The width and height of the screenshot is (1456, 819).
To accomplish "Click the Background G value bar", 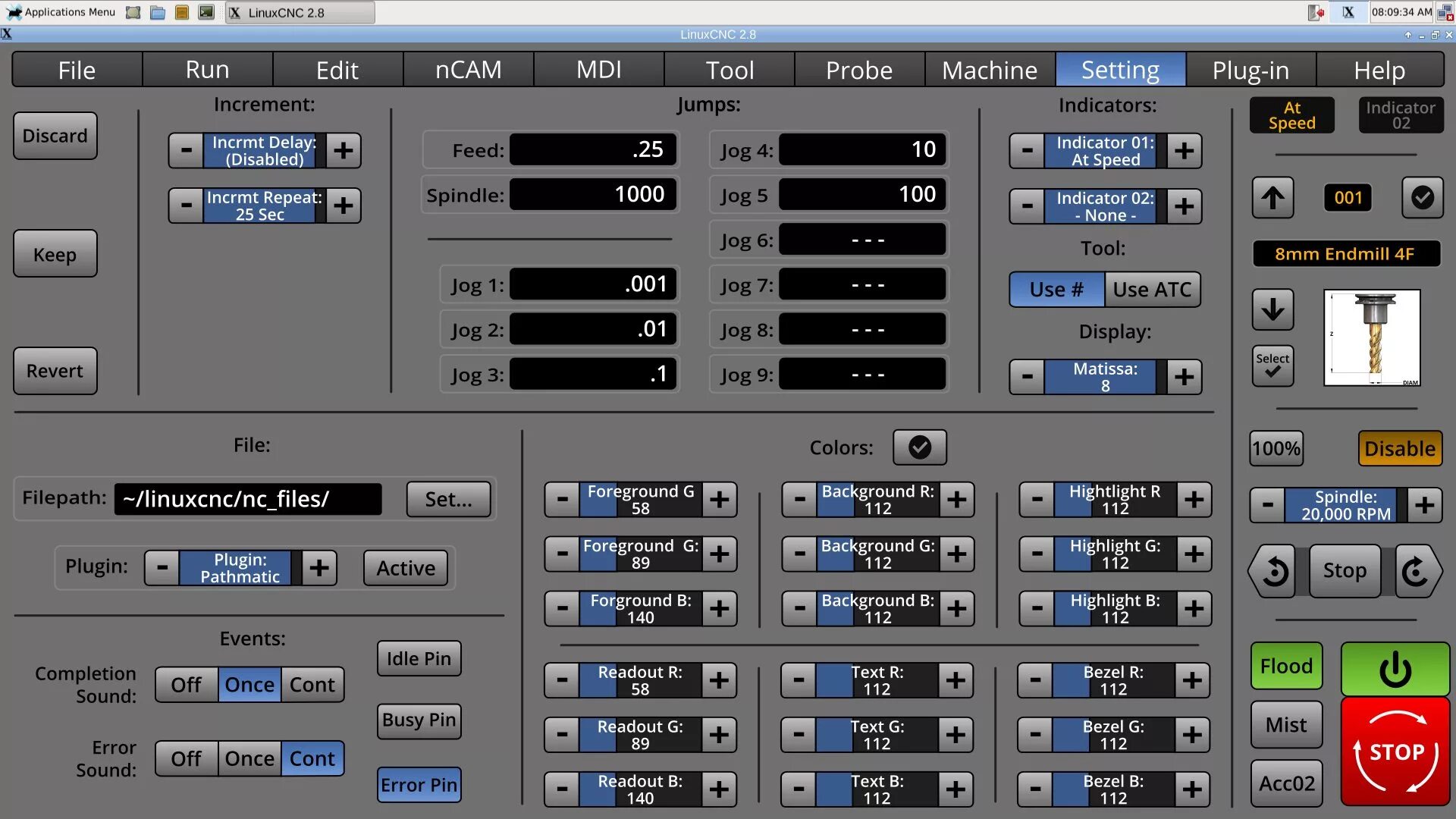I will pyautogui.click(x=878, y=554).
